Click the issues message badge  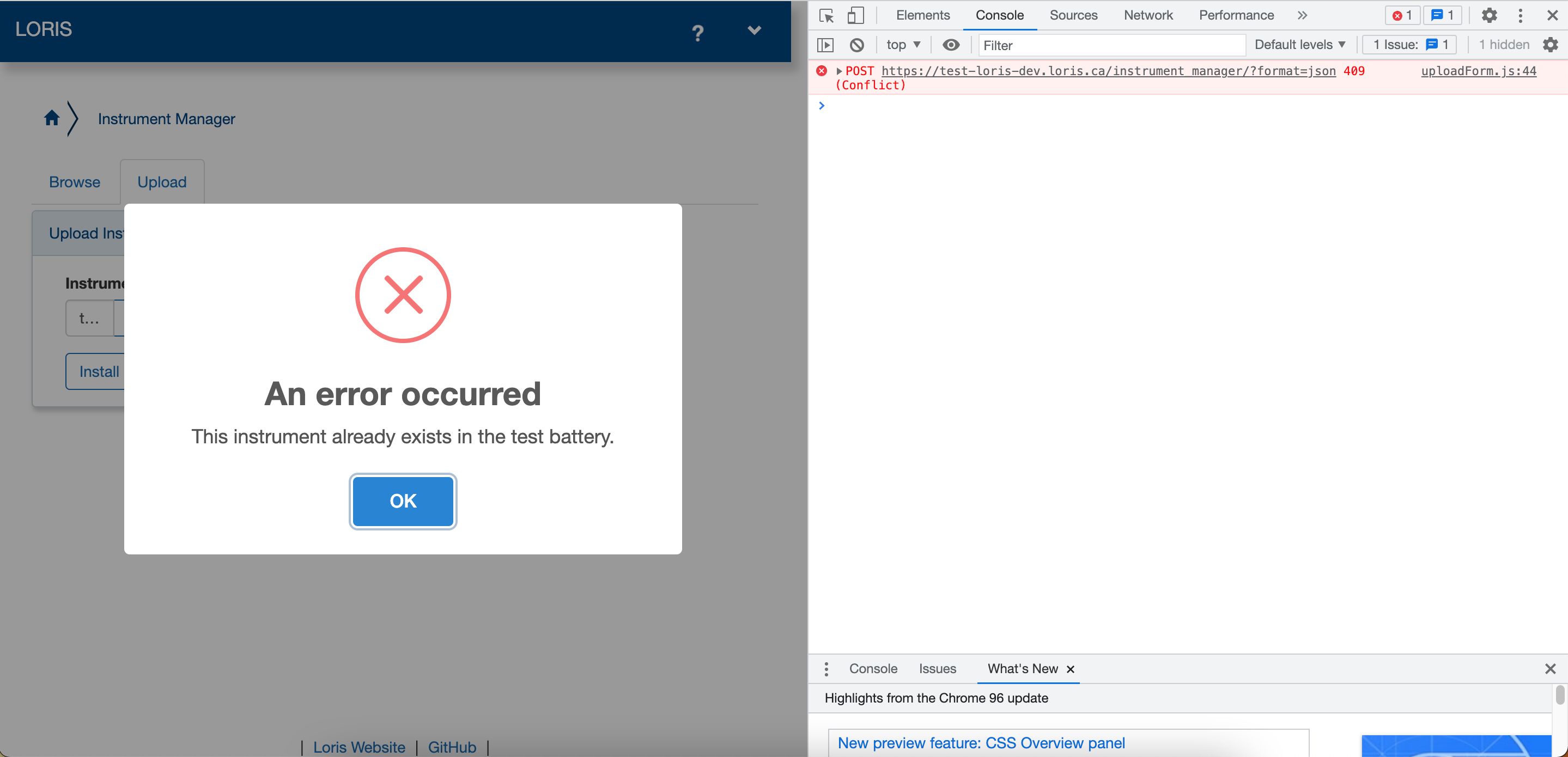(x=1442, y=15)
